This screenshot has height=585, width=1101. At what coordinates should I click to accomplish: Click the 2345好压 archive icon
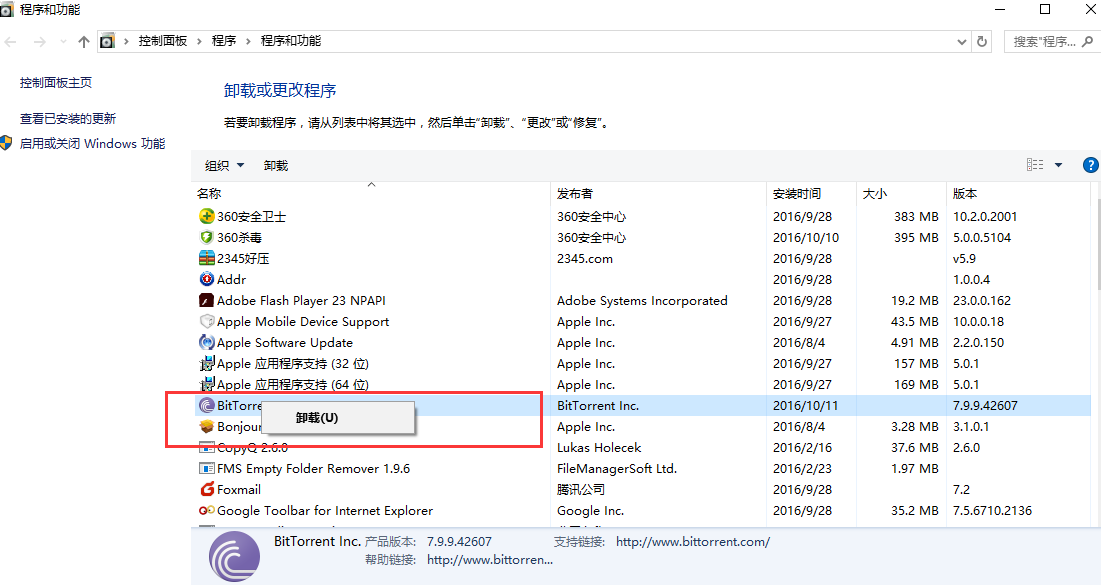[x=206, y=258]
